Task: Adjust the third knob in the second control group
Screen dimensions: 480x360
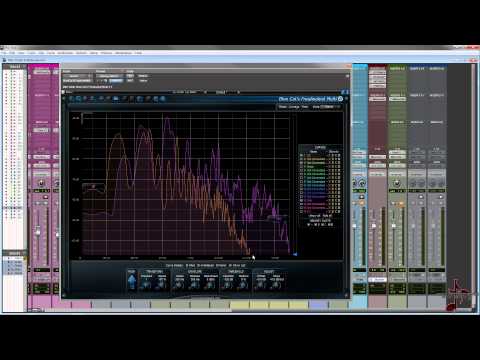Action: pos(210,284)
